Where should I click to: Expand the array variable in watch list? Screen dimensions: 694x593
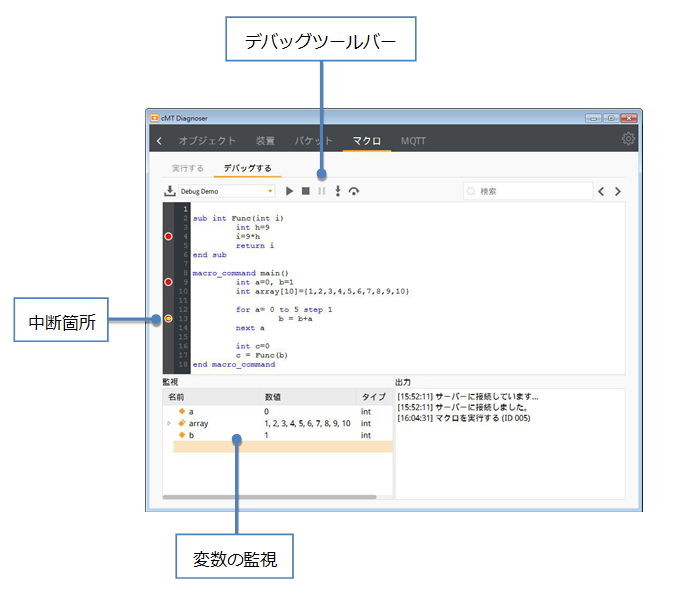tap(168, 424)
